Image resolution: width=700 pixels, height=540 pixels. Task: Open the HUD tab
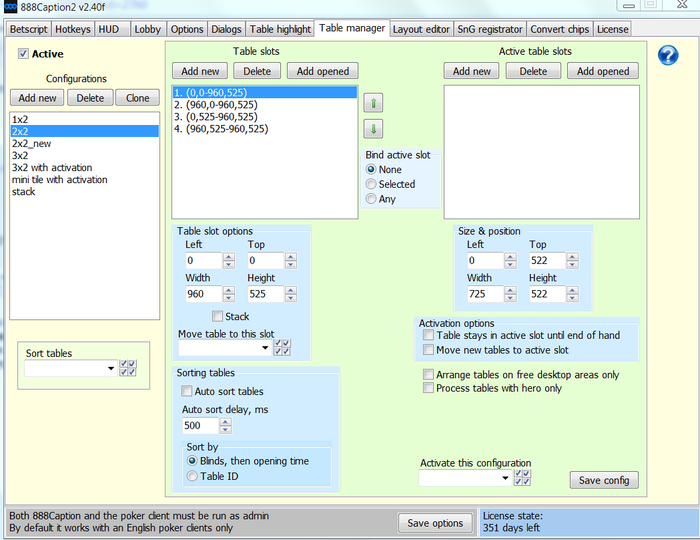[112, 29]
